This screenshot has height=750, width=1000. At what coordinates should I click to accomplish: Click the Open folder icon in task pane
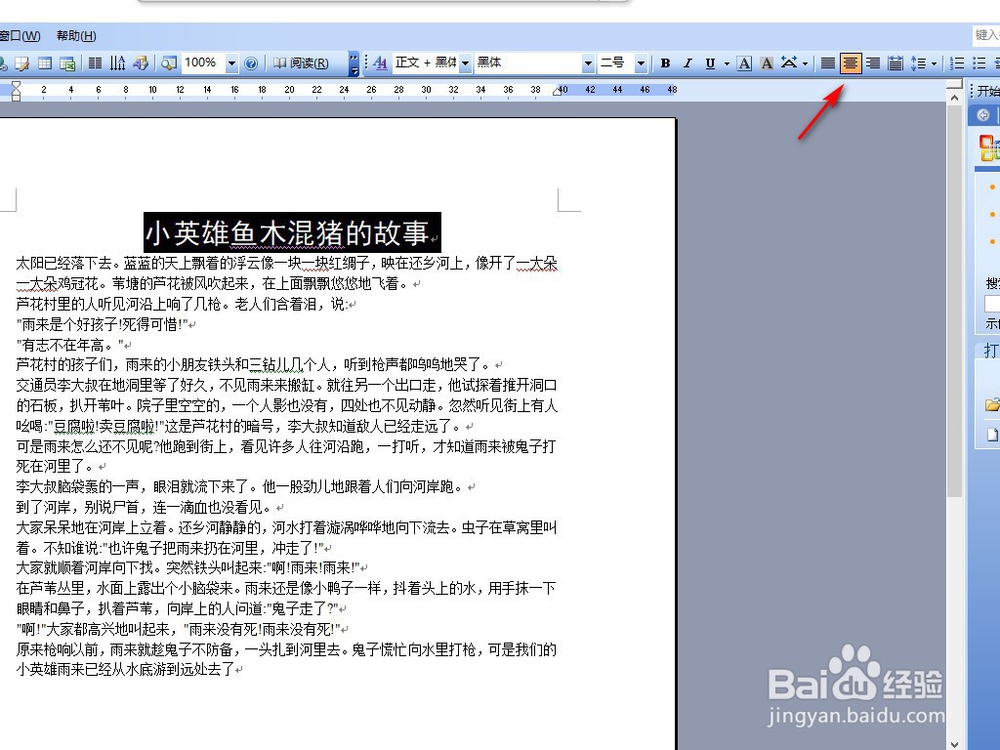[x=992, y=404]
